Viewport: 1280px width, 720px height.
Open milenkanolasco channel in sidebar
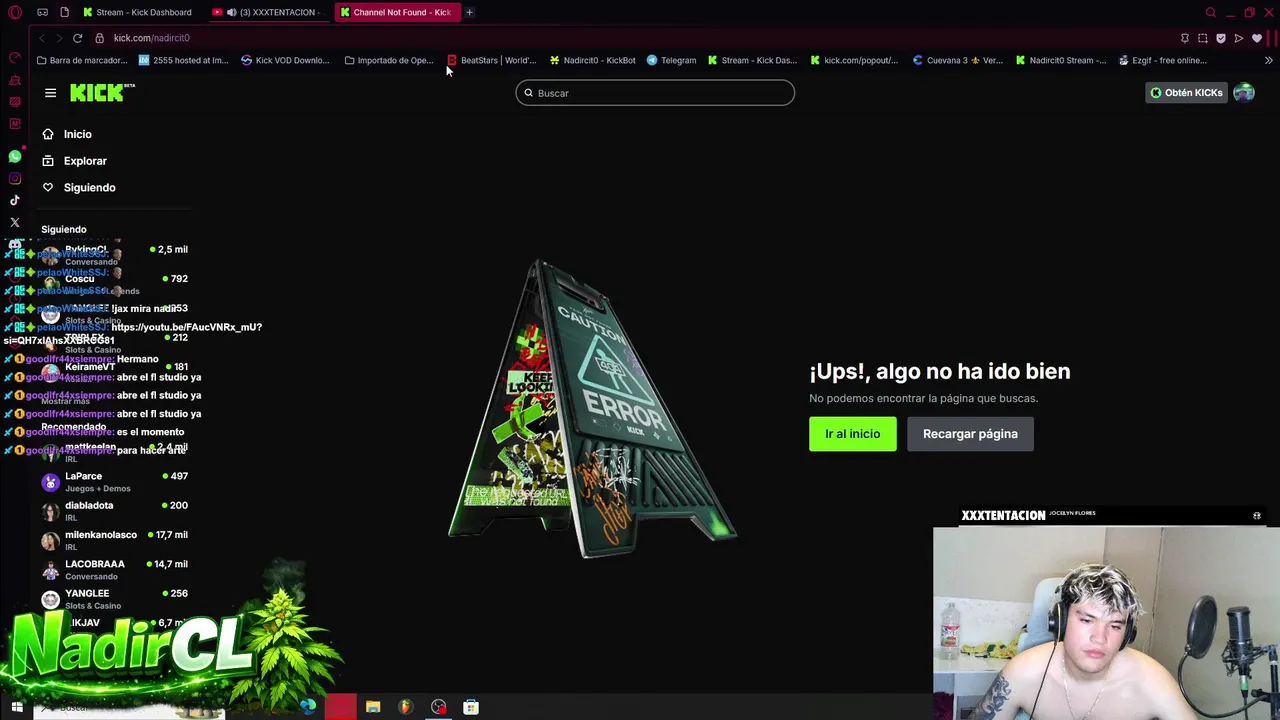pos(114,540)
